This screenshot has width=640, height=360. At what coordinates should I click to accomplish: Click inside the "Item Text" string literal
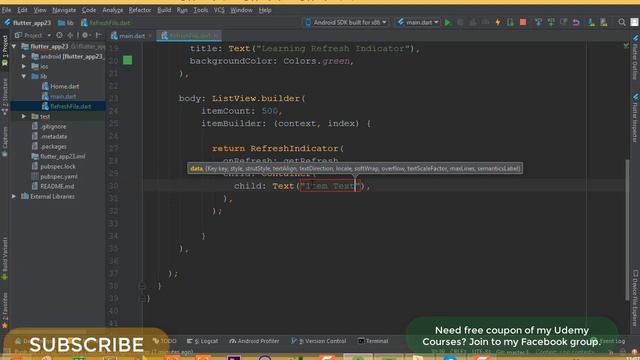coord(330,186)
